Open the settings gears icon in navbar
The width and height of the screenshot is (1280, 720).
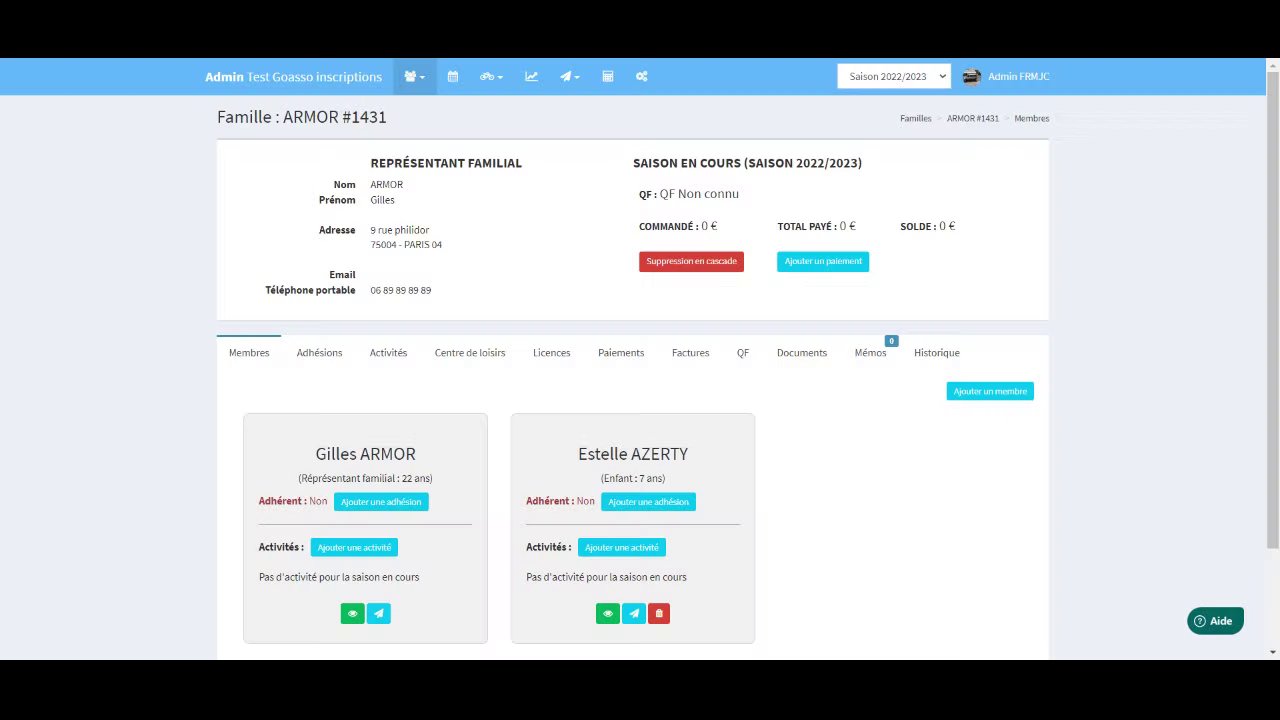tap(642, 77)
